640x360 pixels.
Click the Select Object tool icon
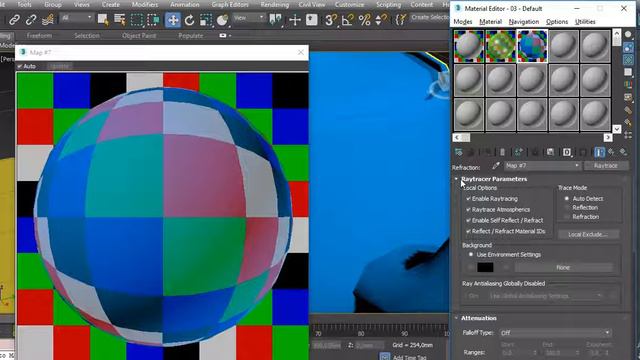[x=103, y=20]
